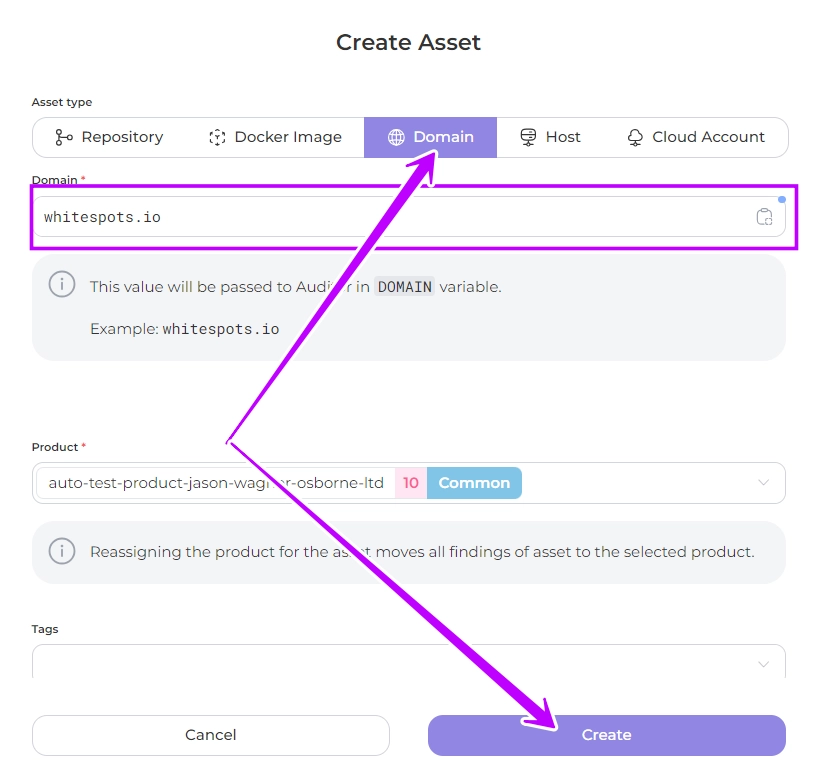Select the Domain asset type tab
This screenshot has height=777, width=820.
[x=431, y=137]
